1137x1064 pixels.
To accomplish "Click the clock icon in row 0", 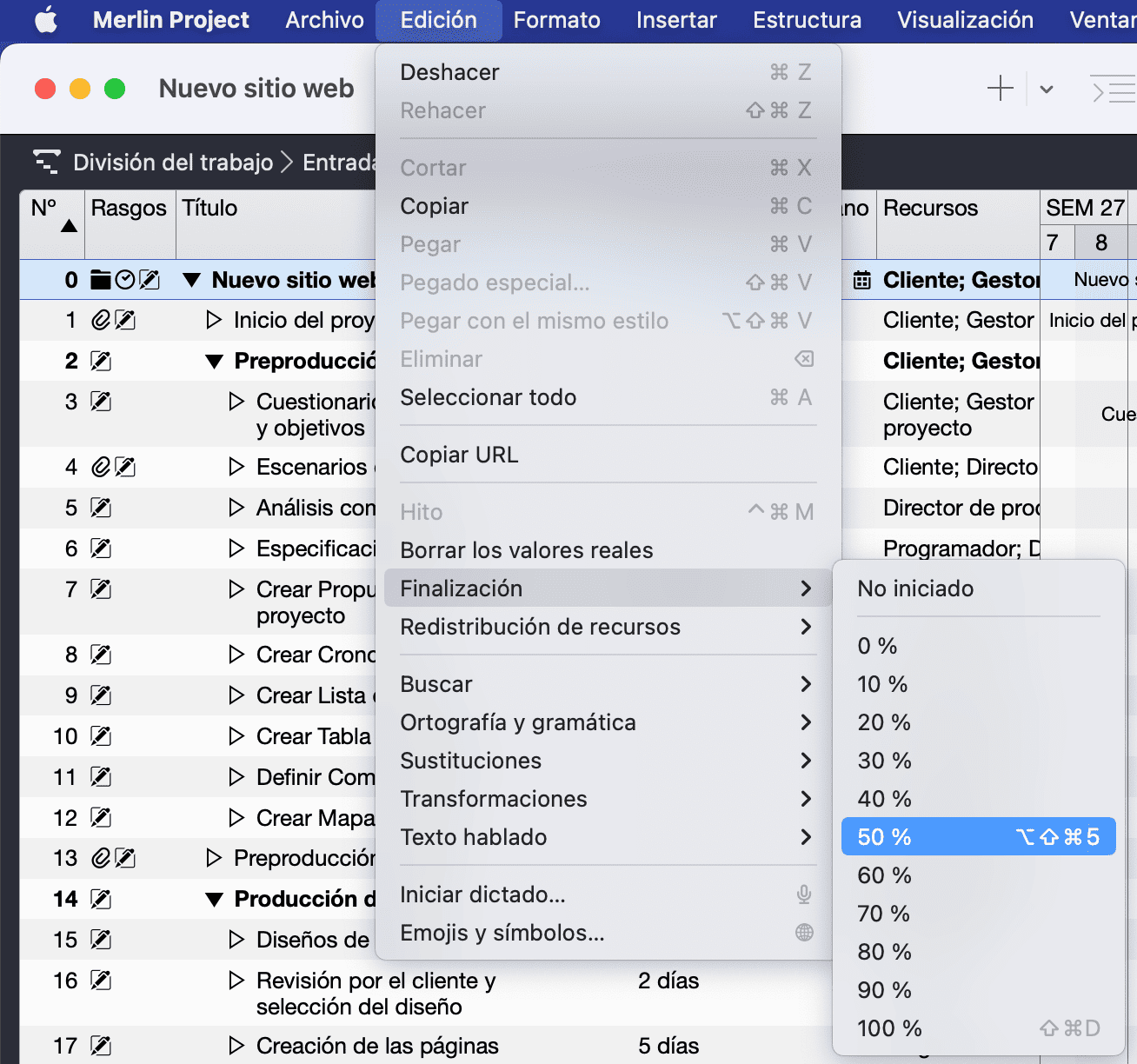I will (x=125, y=280).
